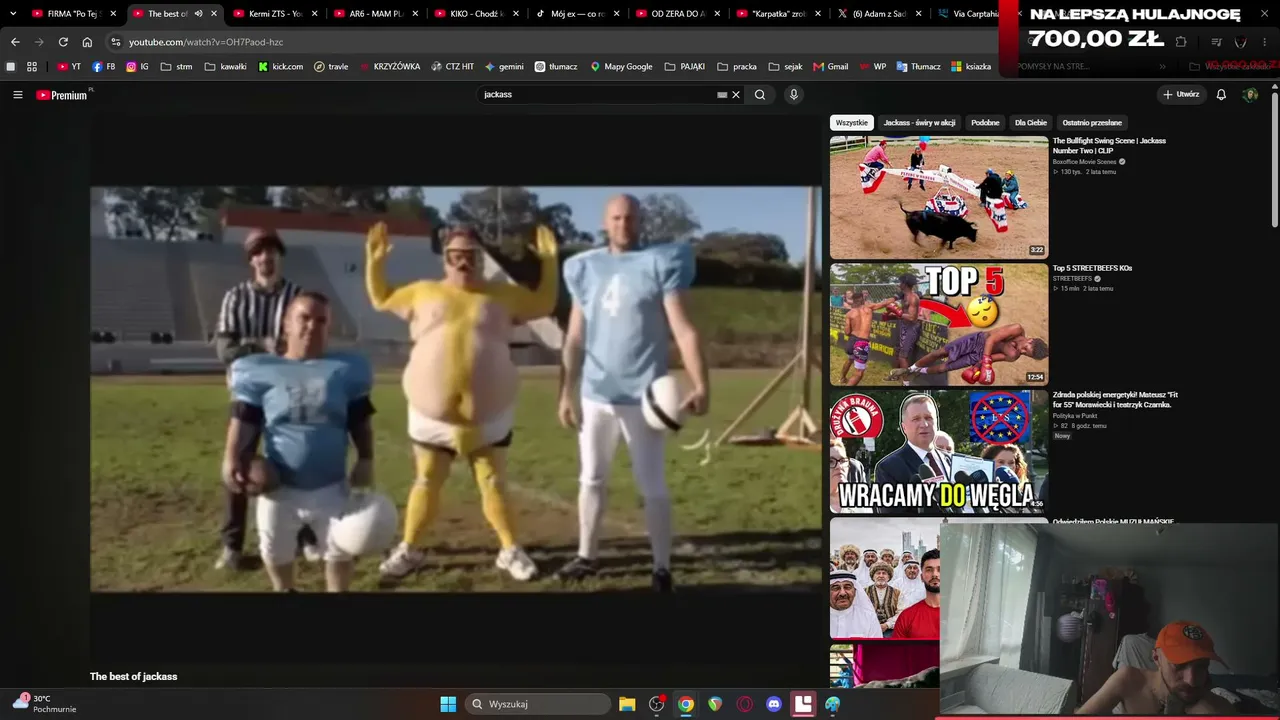Expand the tab search dropdown arrow
The height and width of the screenshot is (720, 1280).
[x=13, y=14]
